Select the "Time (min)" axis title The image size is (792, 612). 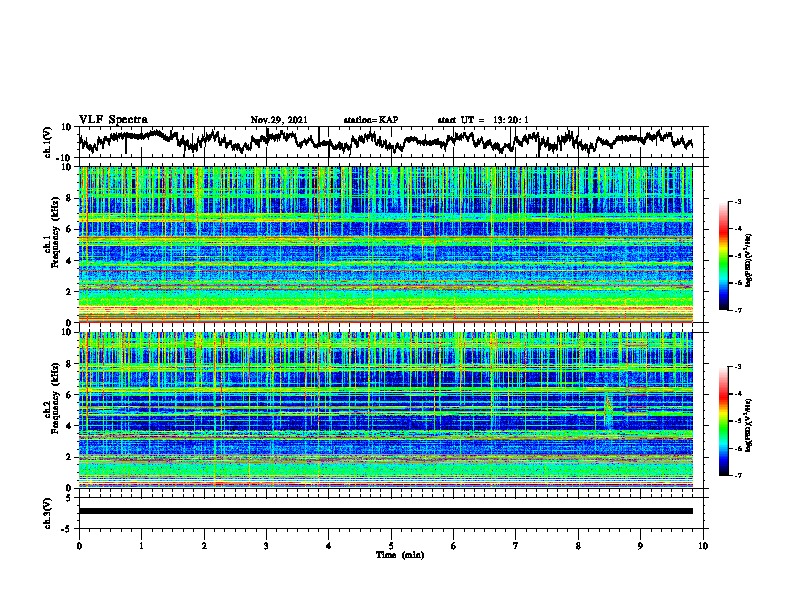click(x=400, y=555)
